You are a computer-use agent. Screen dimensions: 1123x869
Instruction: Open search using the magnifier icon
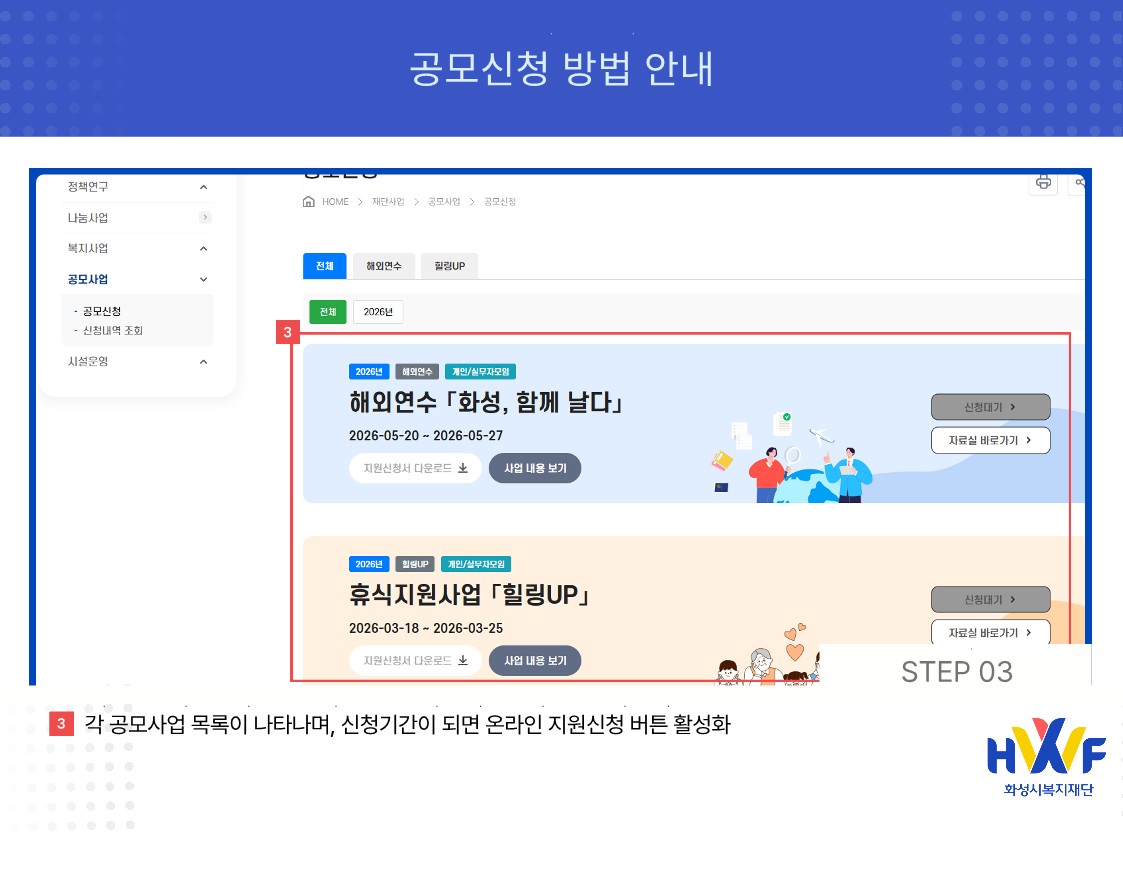click(x=1079, y=183)
